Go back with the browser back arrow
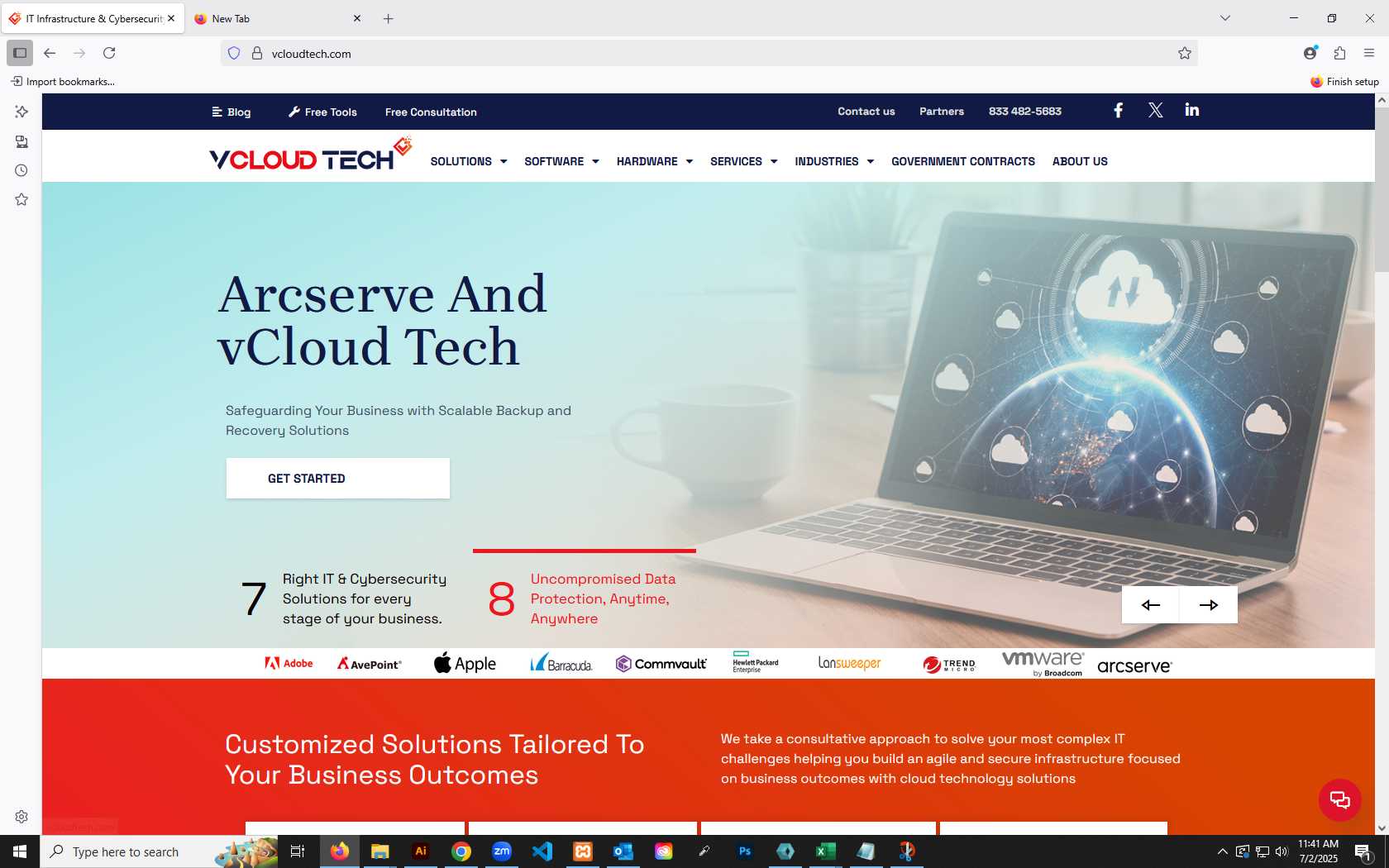Image resolution: width=1389 pixels, height=868 pixels. click(50, 53)
